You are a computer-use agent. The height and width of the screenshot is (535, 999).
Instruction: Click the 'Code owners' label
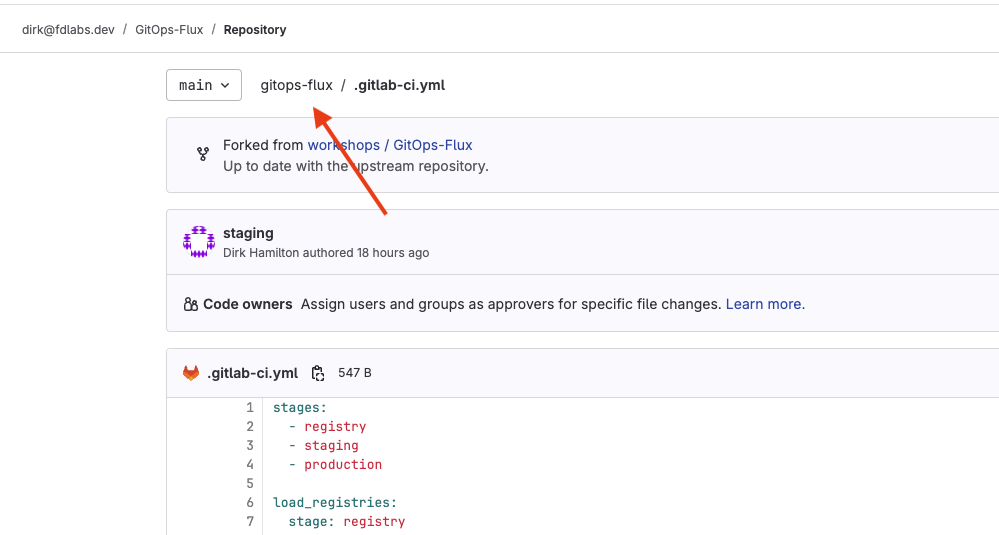coord(248,304)
